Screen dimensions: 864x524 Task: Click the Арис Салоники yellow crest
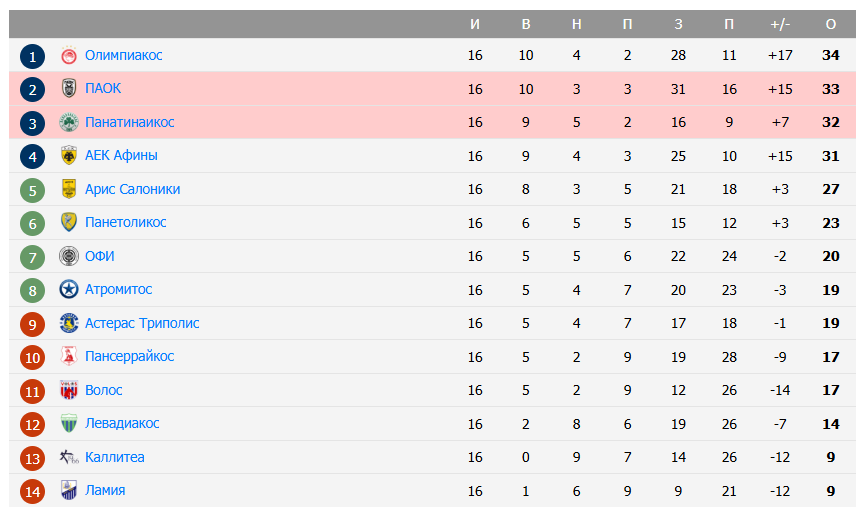click(69, 190)
